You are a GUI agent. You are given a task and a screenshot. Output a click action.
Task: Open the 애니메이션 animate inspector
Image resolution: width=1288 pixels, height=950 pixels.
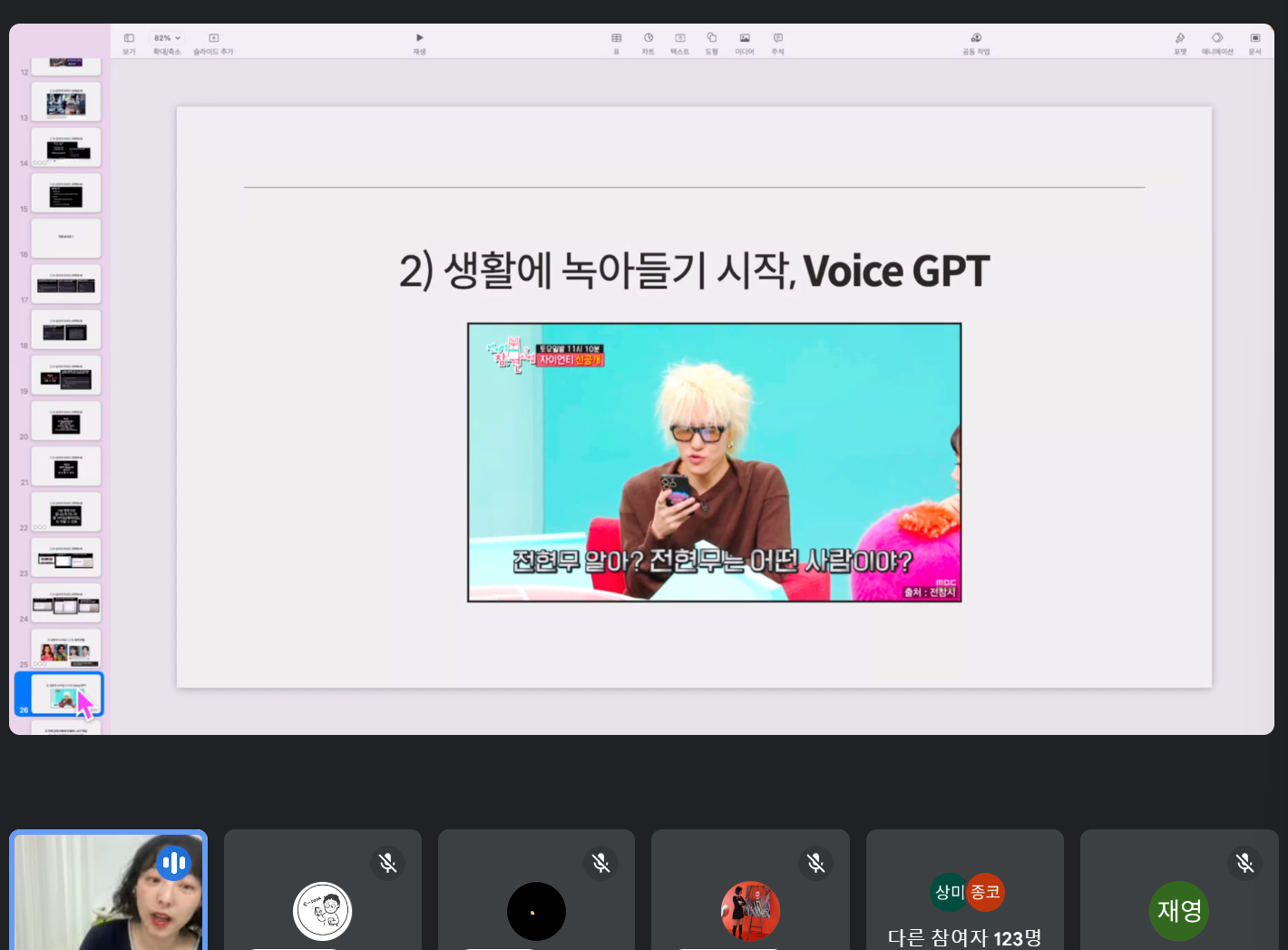tap(1217, 43)
